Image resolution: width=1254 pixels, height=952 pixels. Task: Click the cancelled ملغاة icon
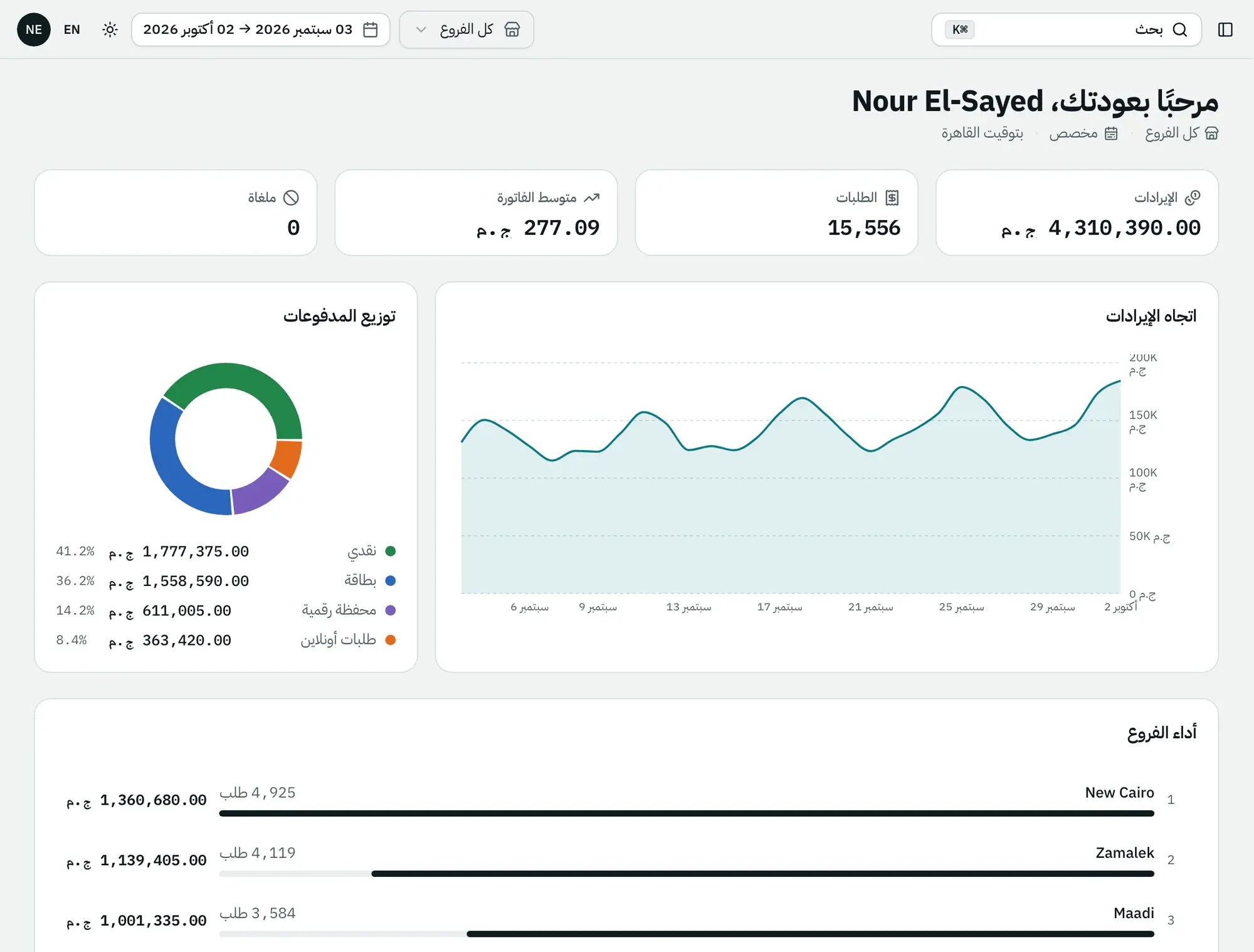tap(291, 197)
